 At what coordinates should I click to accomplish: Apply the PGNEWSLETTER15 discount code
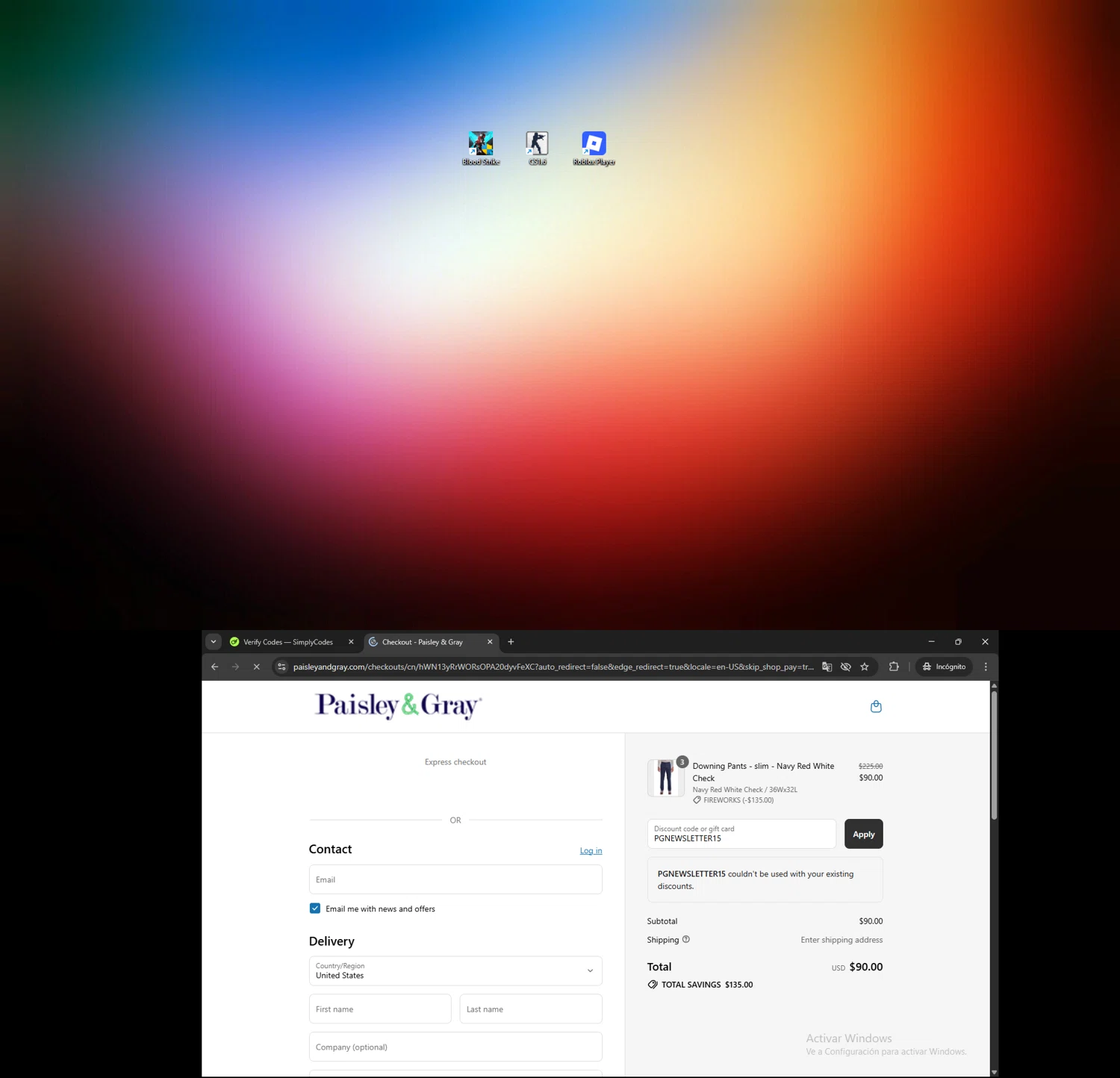pyautogui.click(x=864, y=834)
